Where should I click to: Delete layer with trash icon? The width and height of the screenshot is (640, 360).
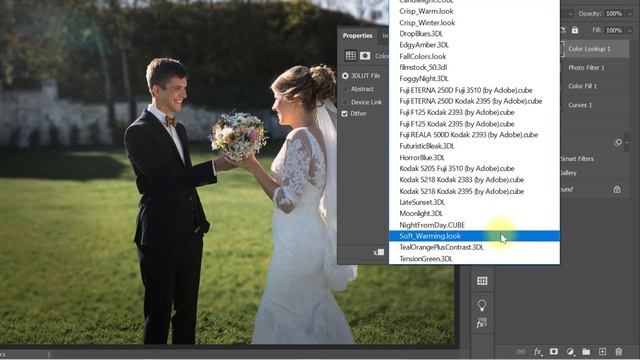[x=619, y=351]
